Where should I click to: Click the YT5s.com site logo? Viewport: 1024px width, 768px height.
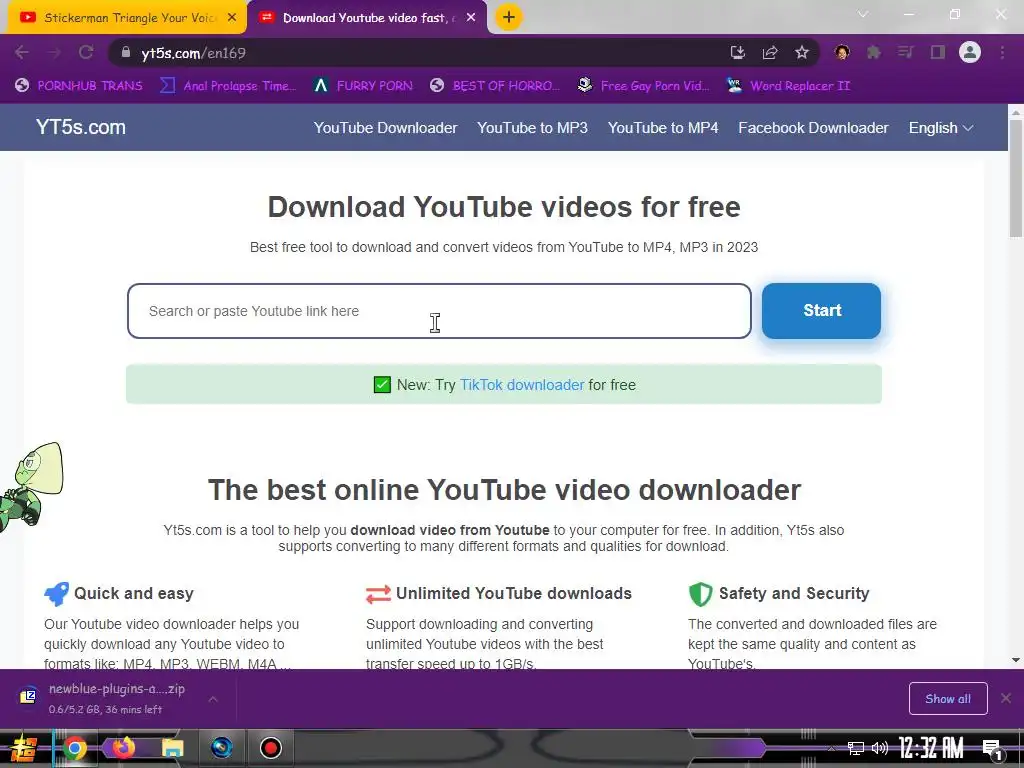(x=81, y=127)
